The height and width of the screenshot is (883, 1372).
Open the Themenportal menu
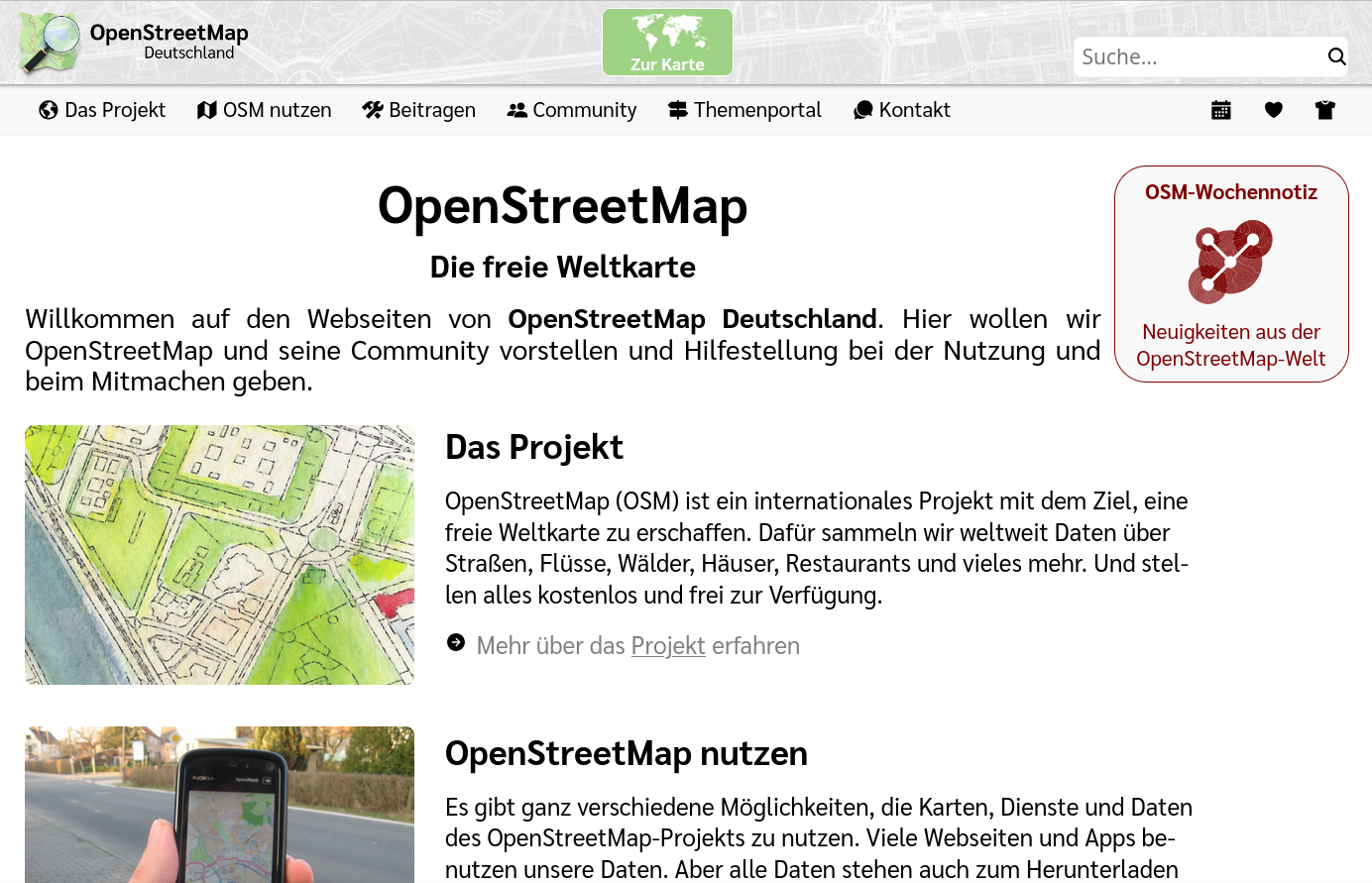(744, 110)
